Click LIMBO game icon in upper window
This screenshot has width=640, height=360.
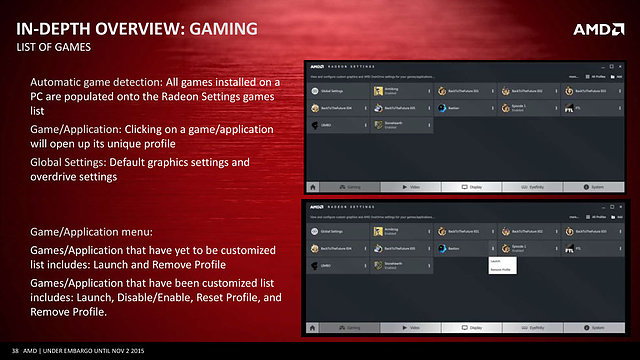315,125
